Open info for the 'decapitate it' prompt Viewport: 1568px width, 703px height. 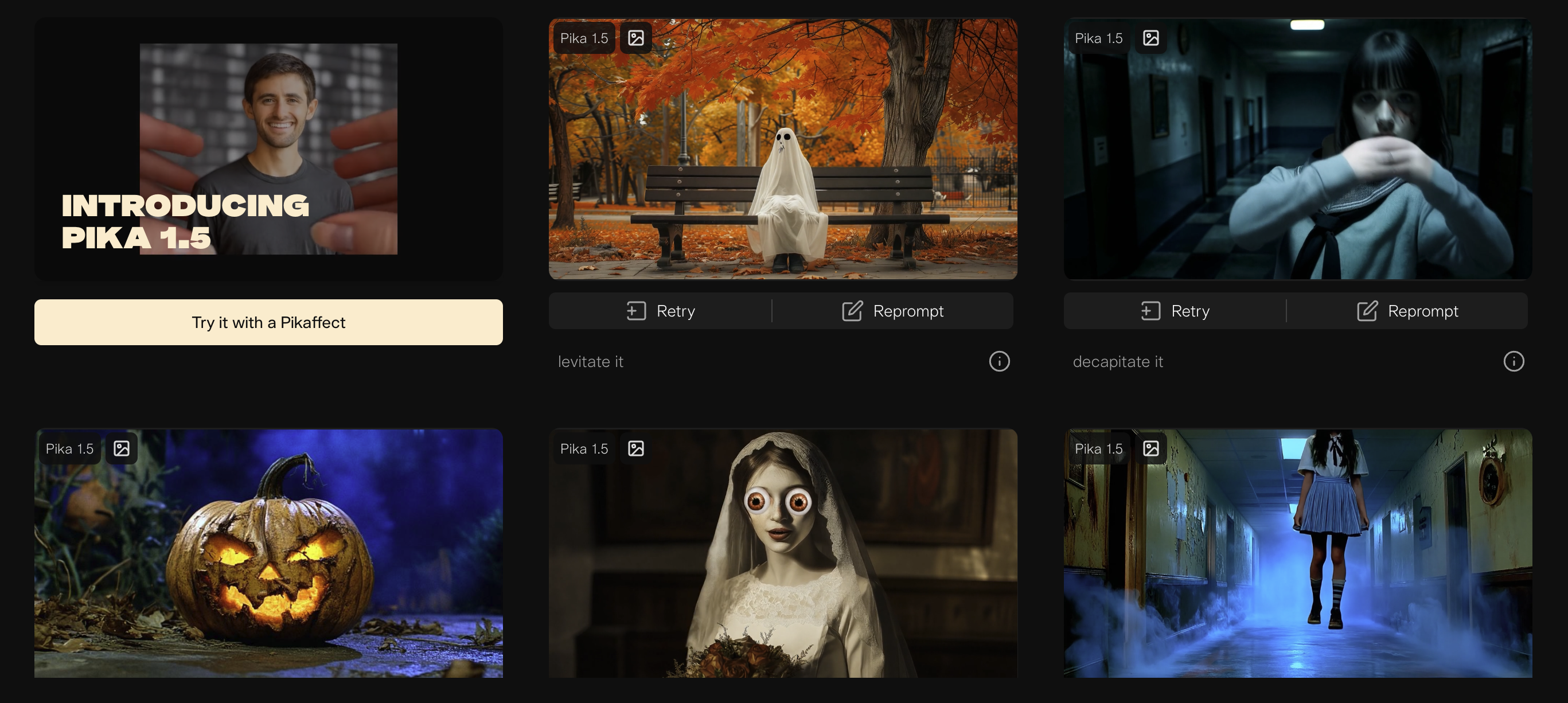pyautogui.click(x=1513, y=362)
